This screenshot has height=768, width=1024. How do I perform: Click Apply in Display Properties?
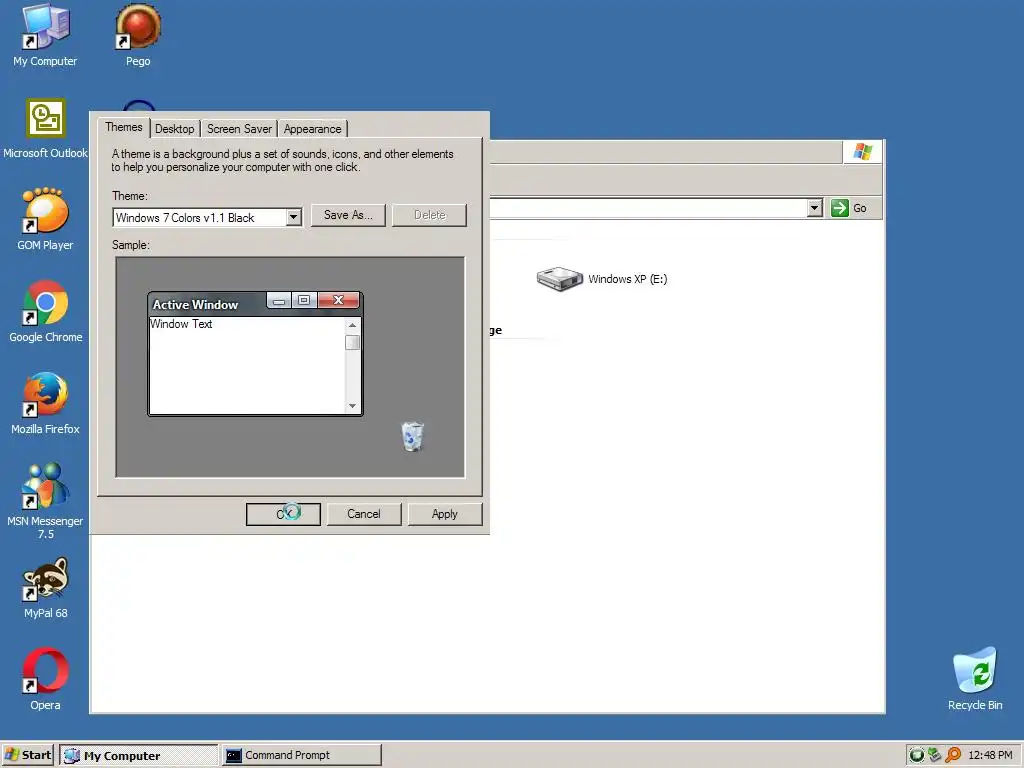pos(445,514)
